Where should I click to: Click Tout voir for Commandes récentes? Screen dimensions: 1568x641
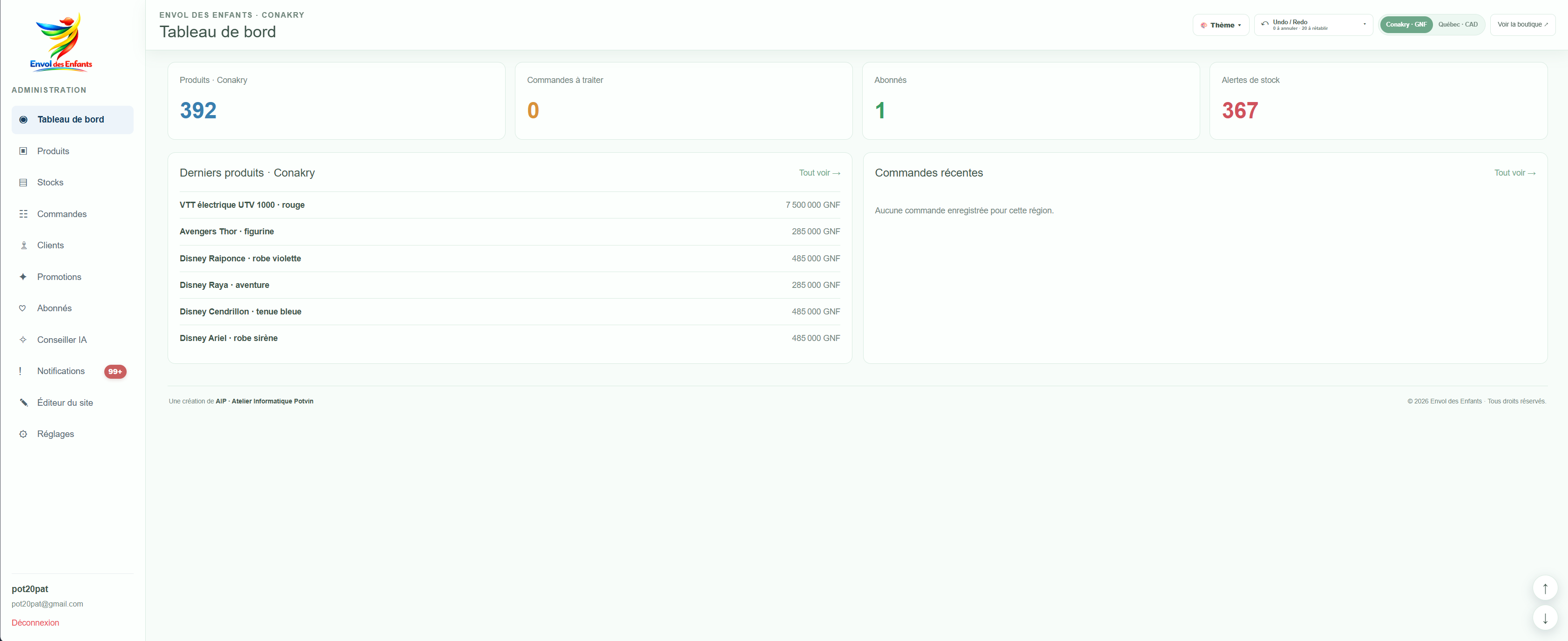1514,173
